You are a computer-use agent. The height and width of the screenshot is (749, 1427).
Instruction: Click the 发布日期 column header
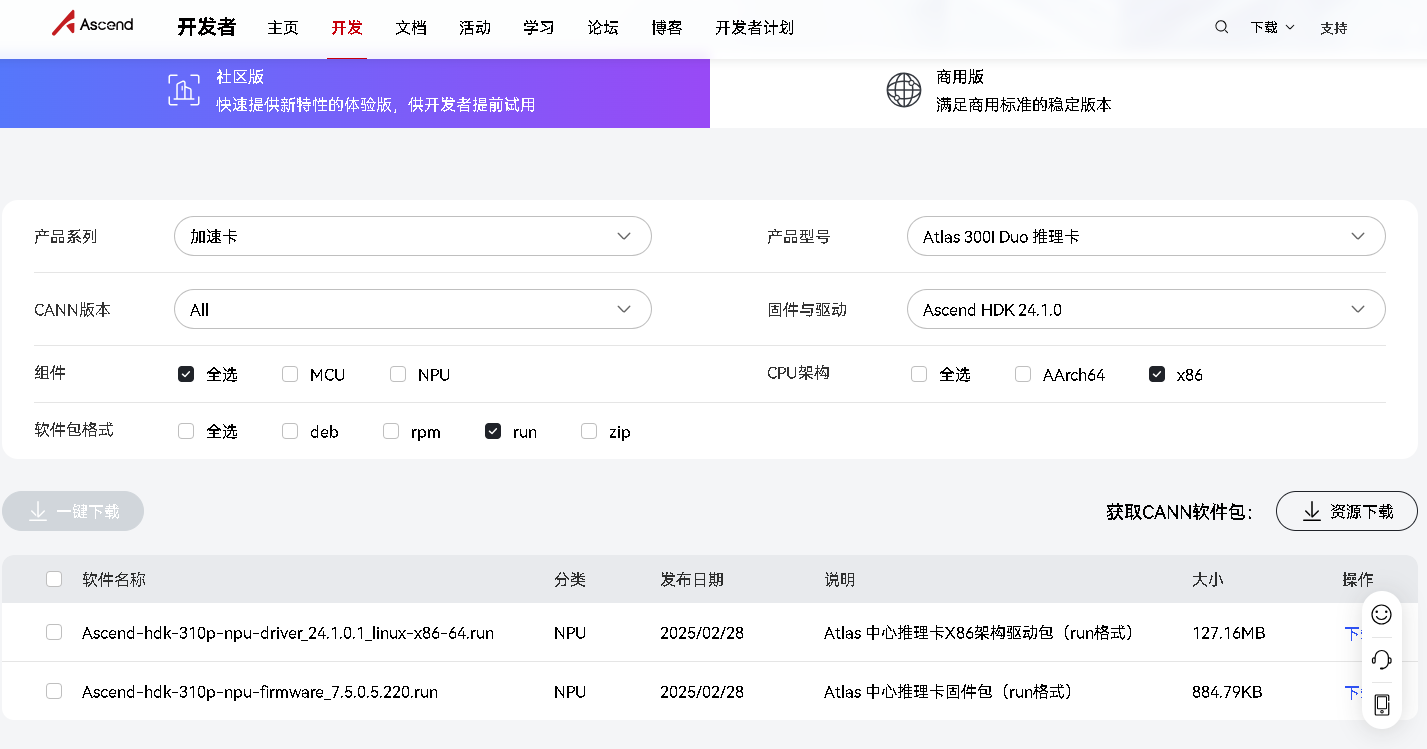(692, 580)
